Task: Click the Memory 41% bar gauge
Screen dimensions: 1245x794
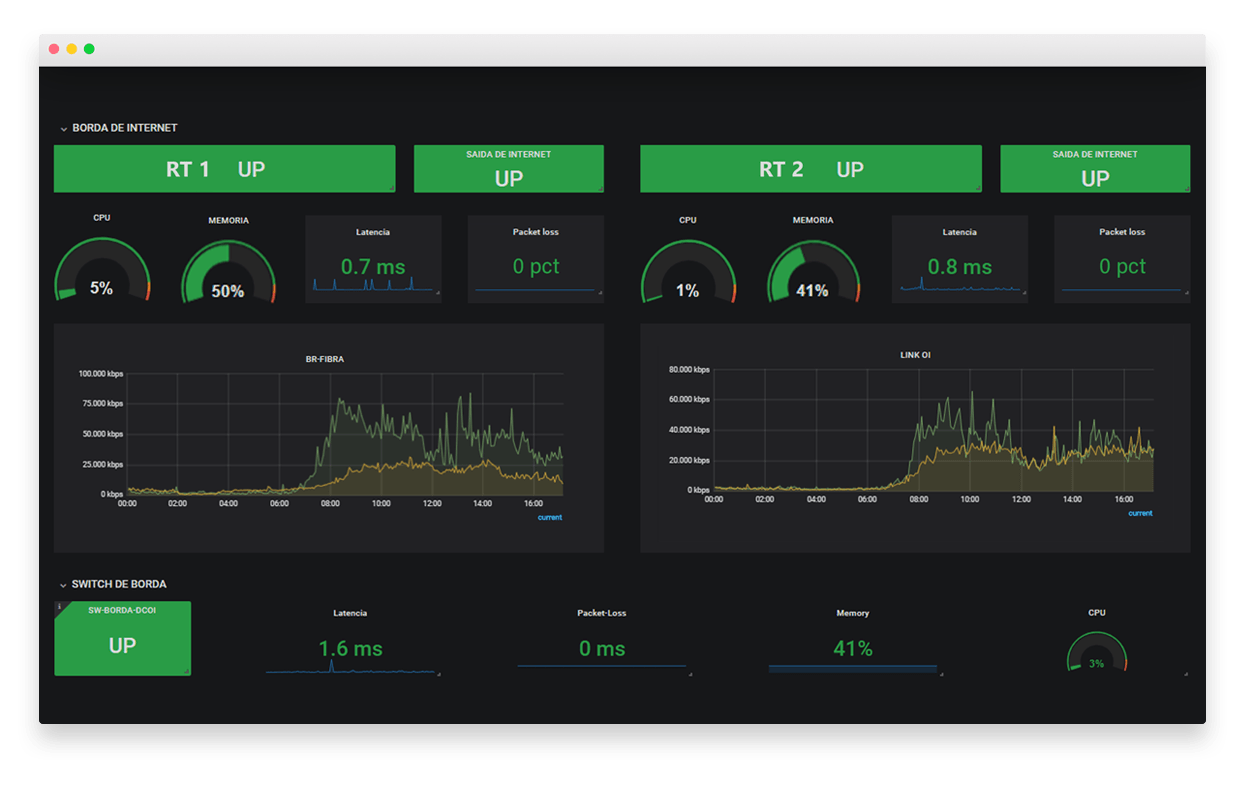Action: tap(852, 650)
